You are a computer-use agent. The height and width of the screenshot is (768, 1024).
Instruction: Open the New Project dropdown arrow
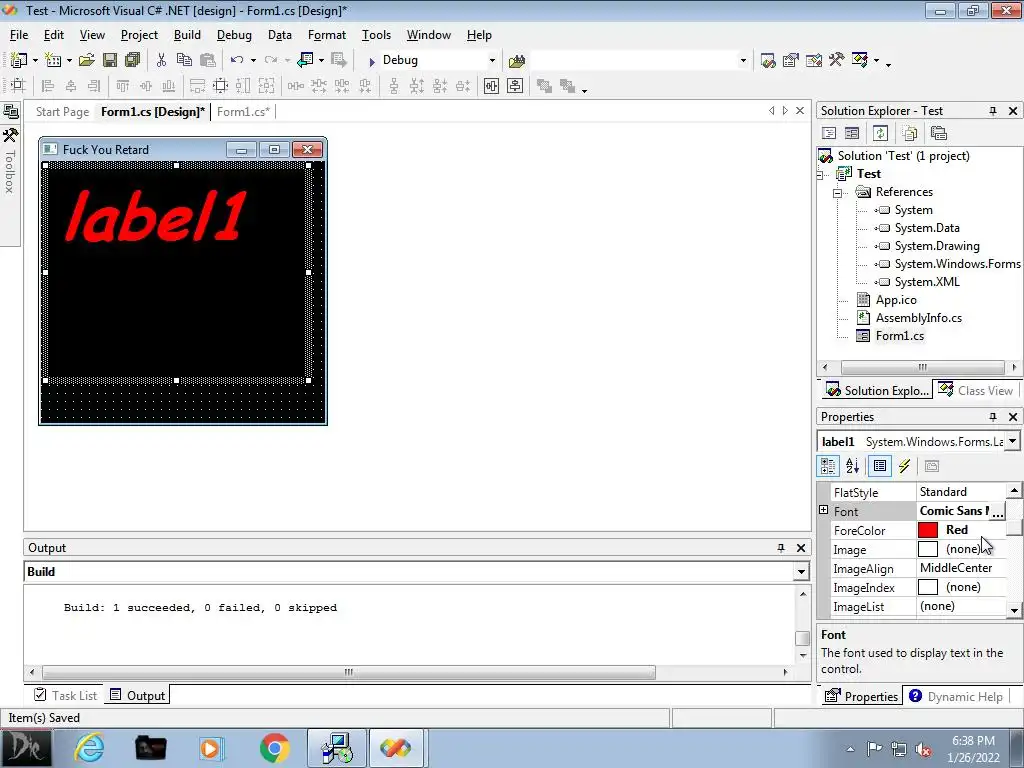35,61
